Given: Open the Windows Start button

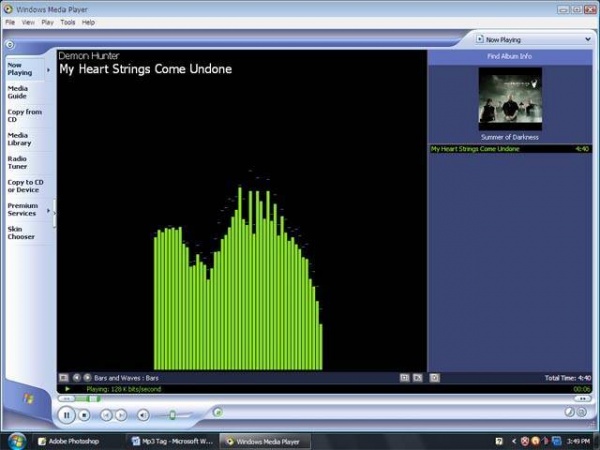Looking at the screenshot, I should point(16,441).
